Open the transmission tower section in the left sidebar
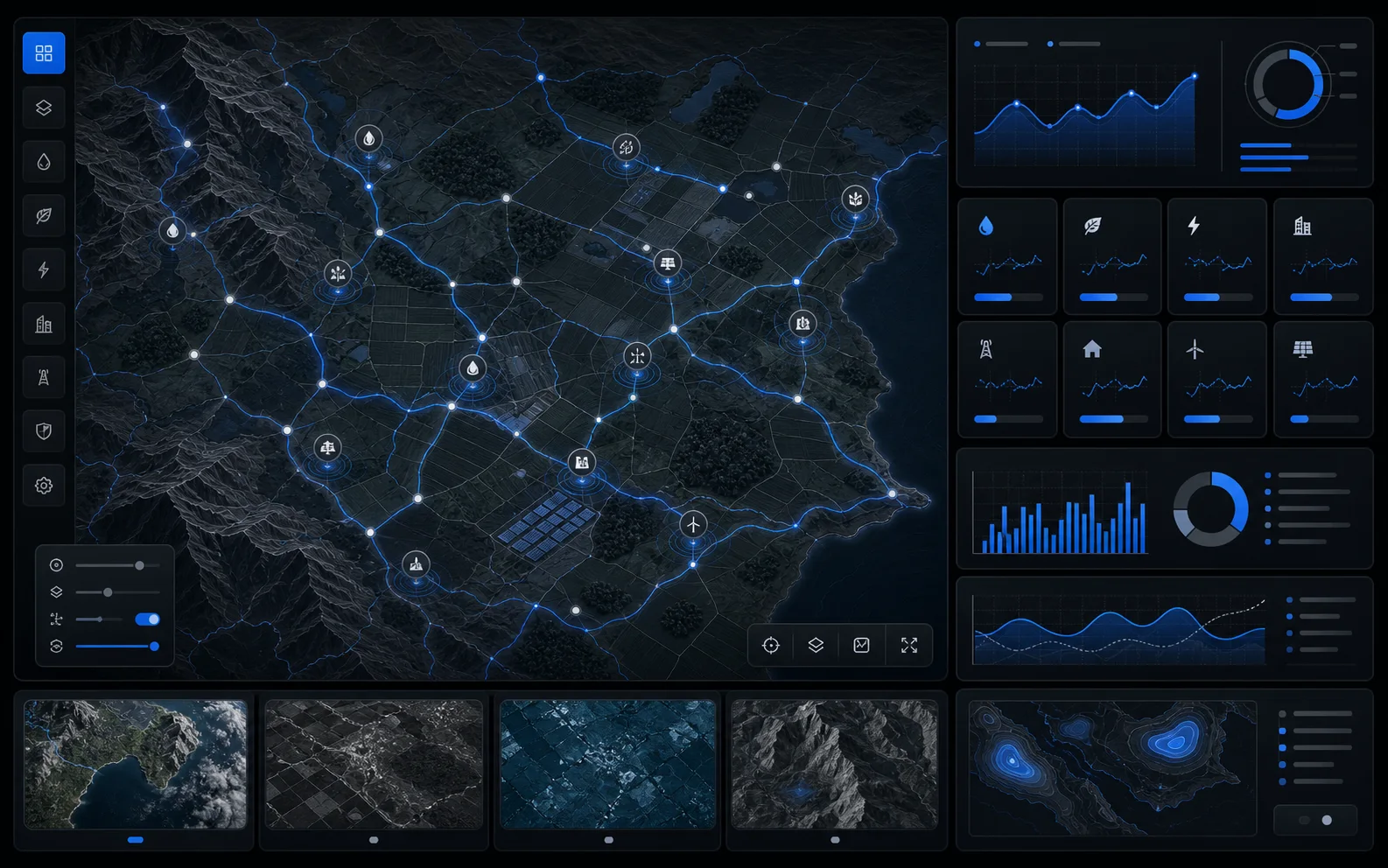The width and height of the screenshot is (1388, 868). click(44, 377)
